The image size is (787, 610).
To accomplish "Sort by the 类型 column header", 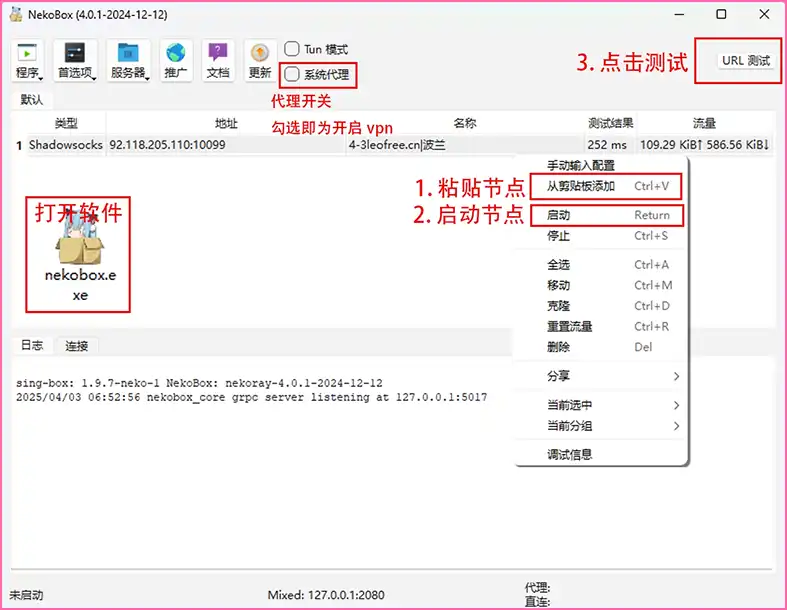I will 66,123.
